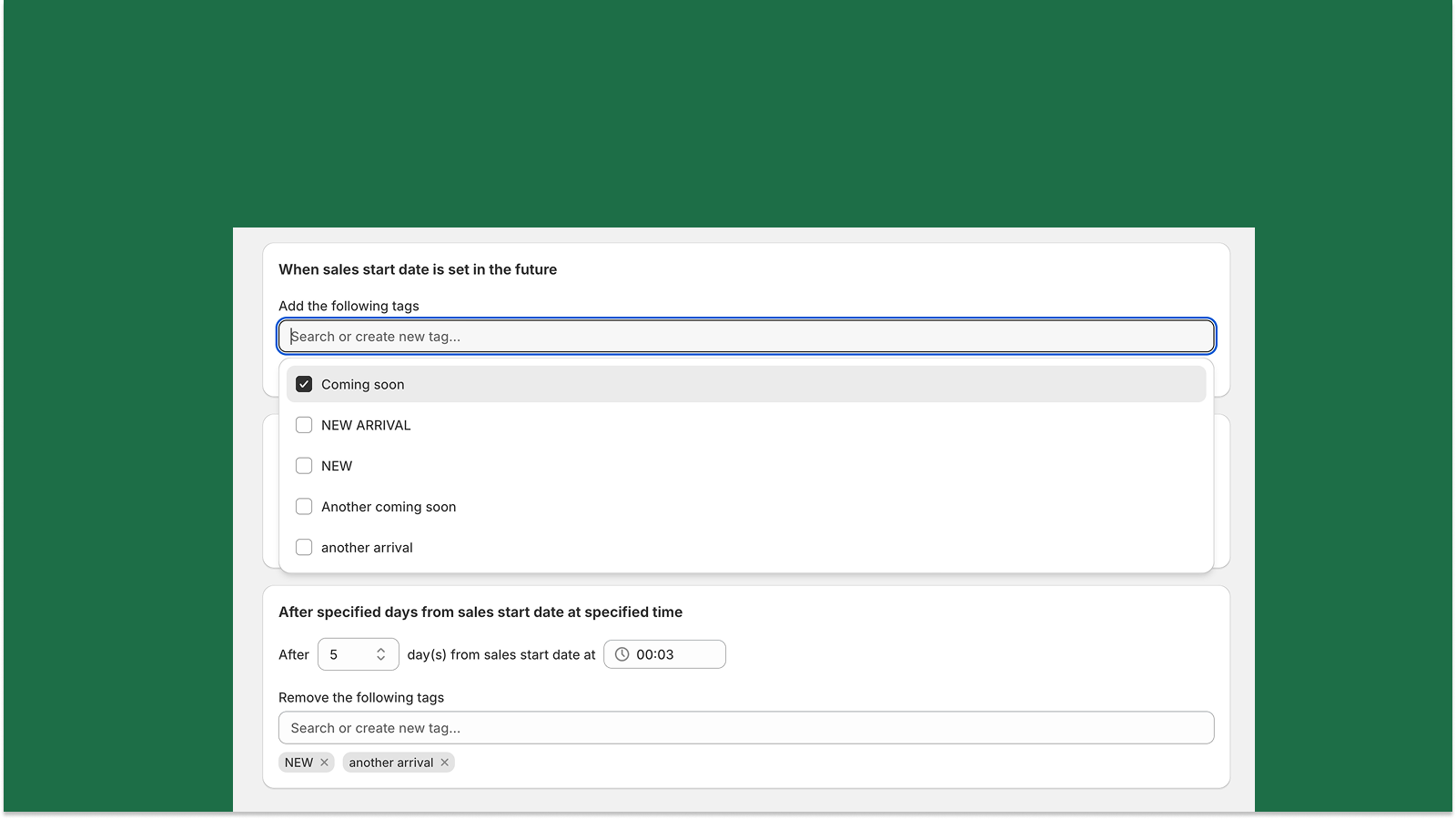Click the Remove the following tags label

click(x=361, y=697)
